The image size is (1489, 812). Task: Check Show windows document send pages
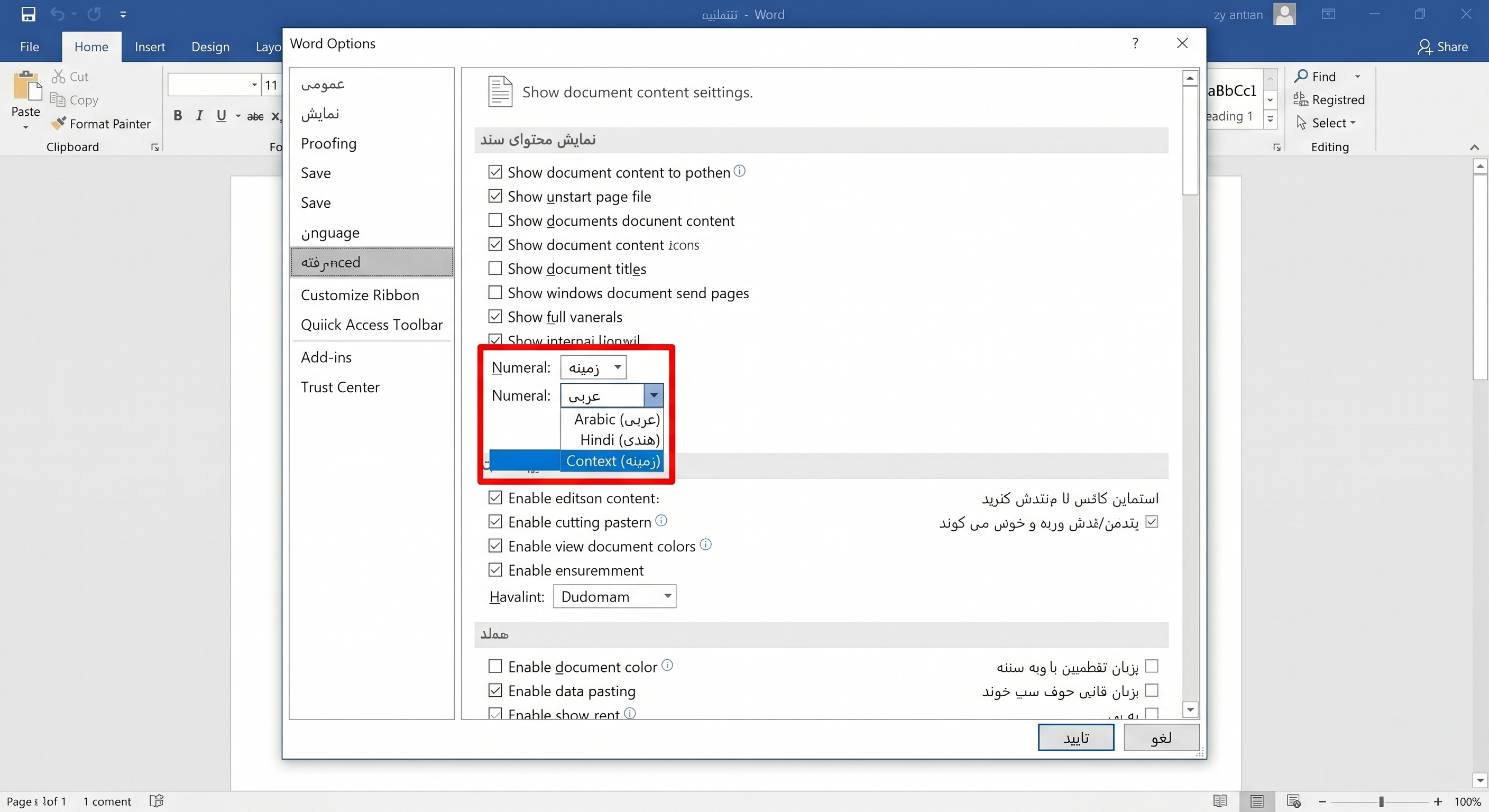coord(495,292)
